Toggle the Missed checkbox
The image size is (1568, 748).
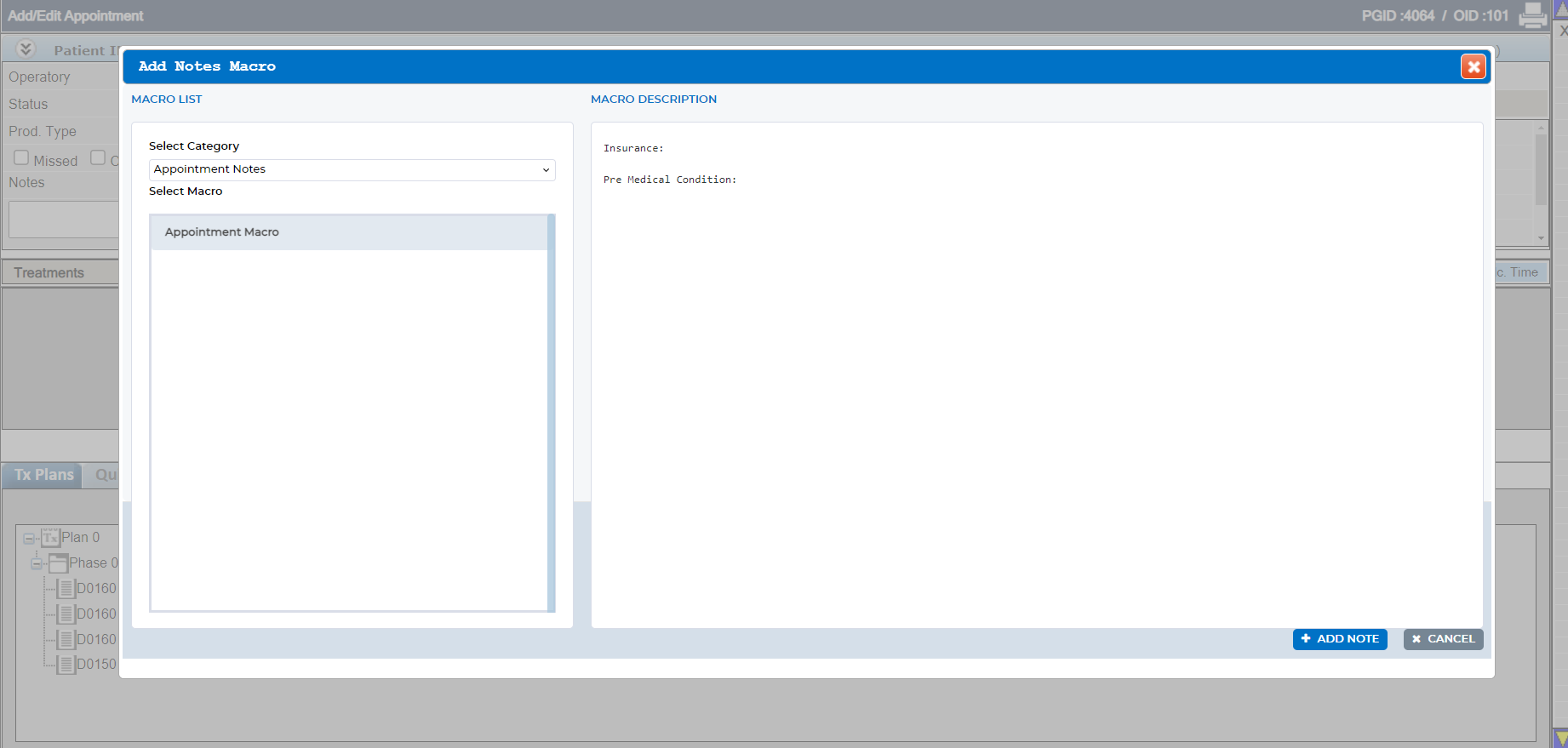(21, 158)
